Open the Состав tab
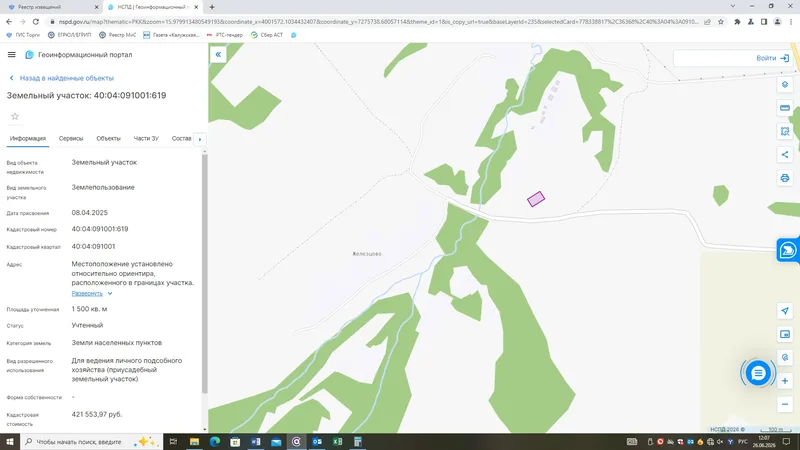This screenshot has height=450, width=800. (181, 138)
